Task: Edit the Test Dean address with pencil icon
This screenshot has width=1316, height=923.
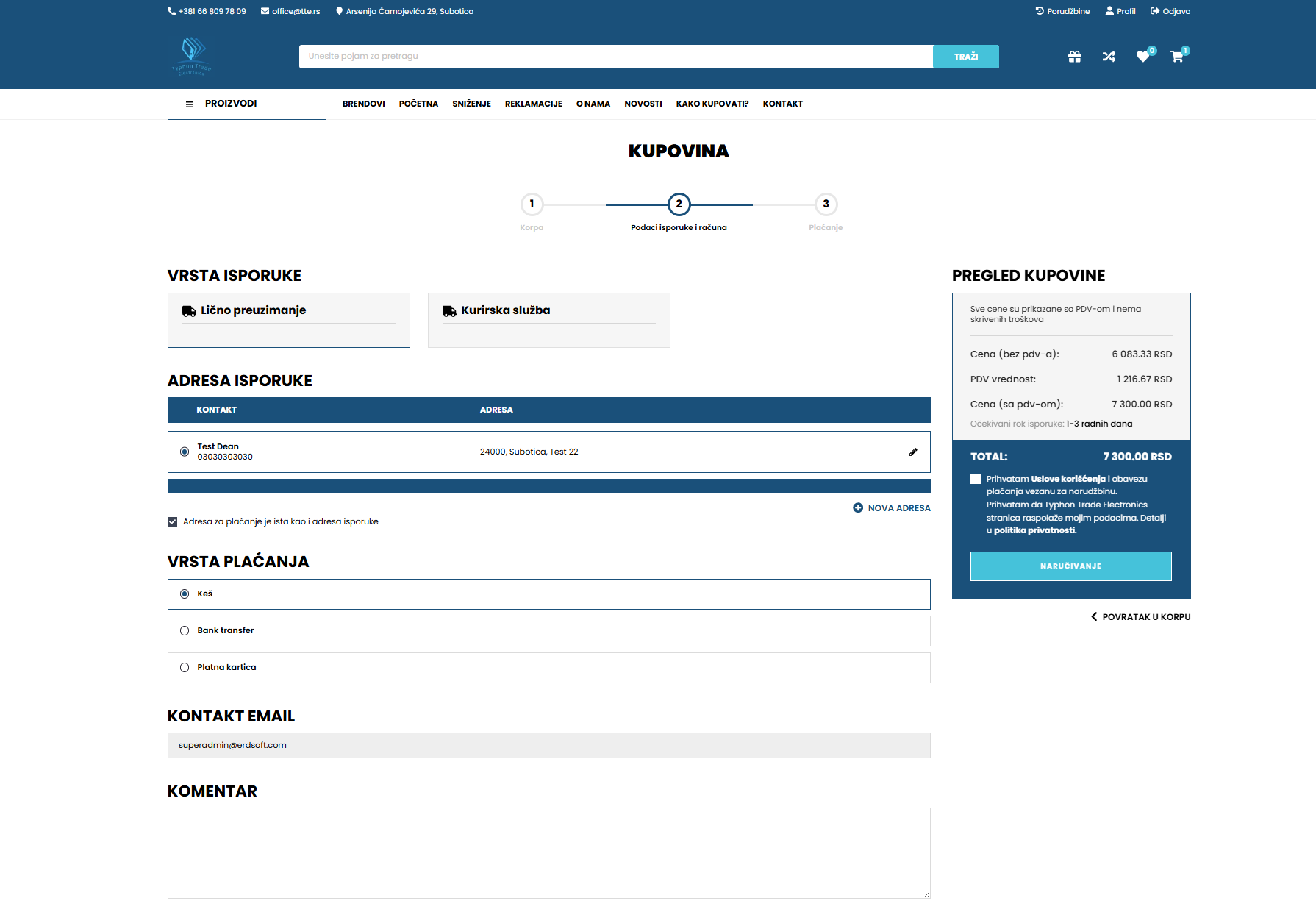Action: pos(913,452)
